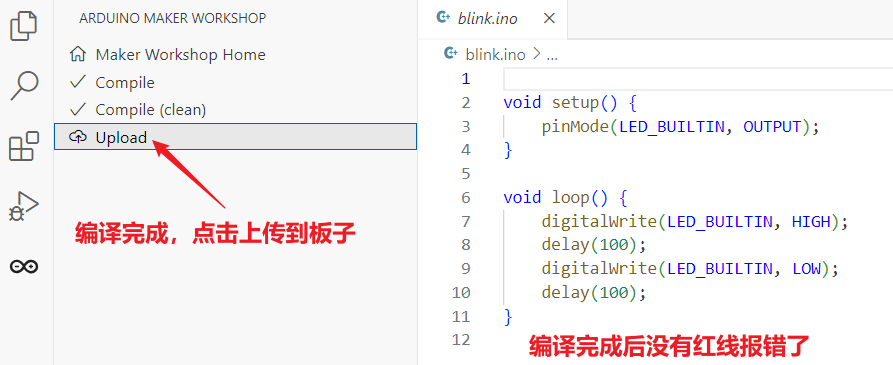Click 'delay' on line 8

(x=566, y=245)
